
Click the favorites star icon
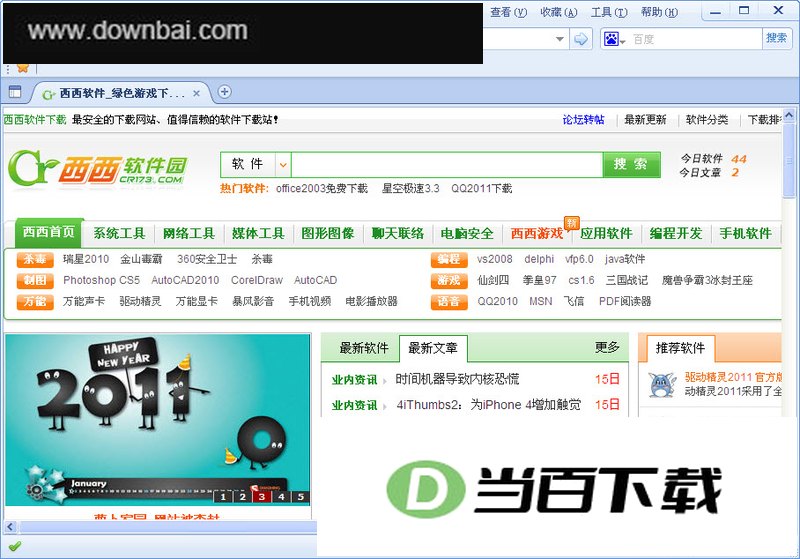[x=22, y=68]
